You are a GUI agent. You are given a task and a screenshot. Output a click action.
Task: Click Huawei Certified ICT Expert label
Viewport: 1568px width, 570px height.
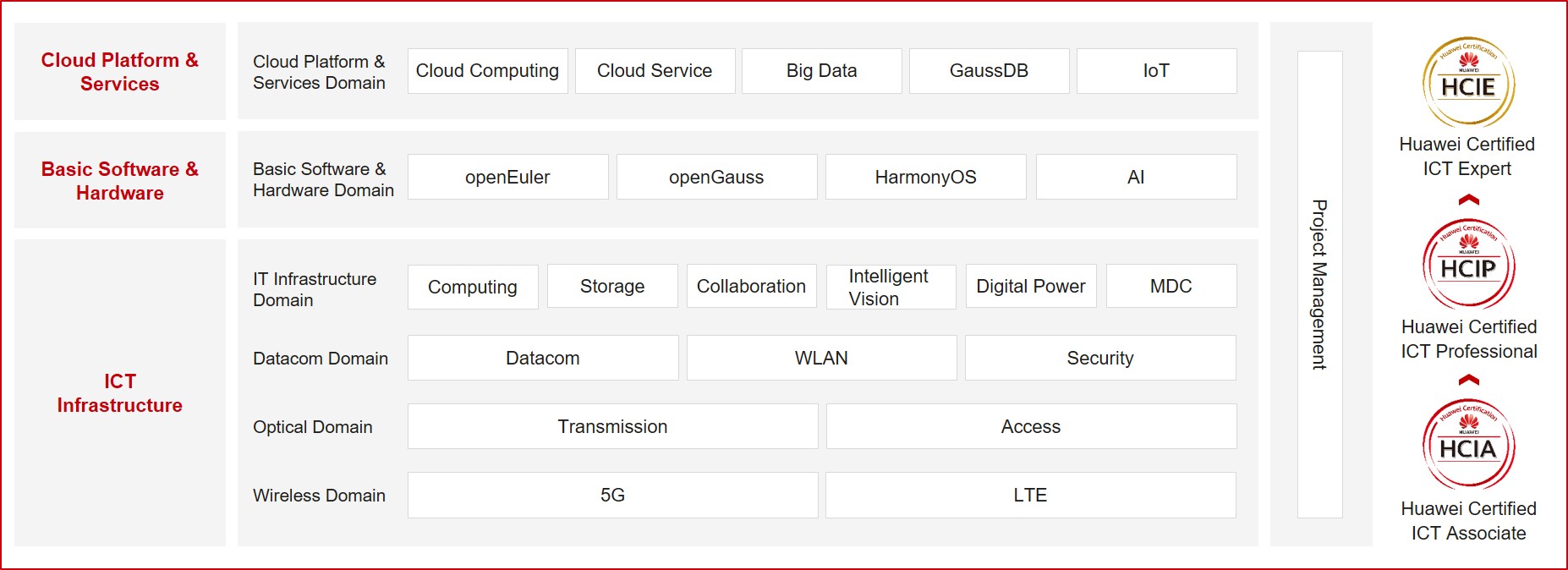[1467, 156]
